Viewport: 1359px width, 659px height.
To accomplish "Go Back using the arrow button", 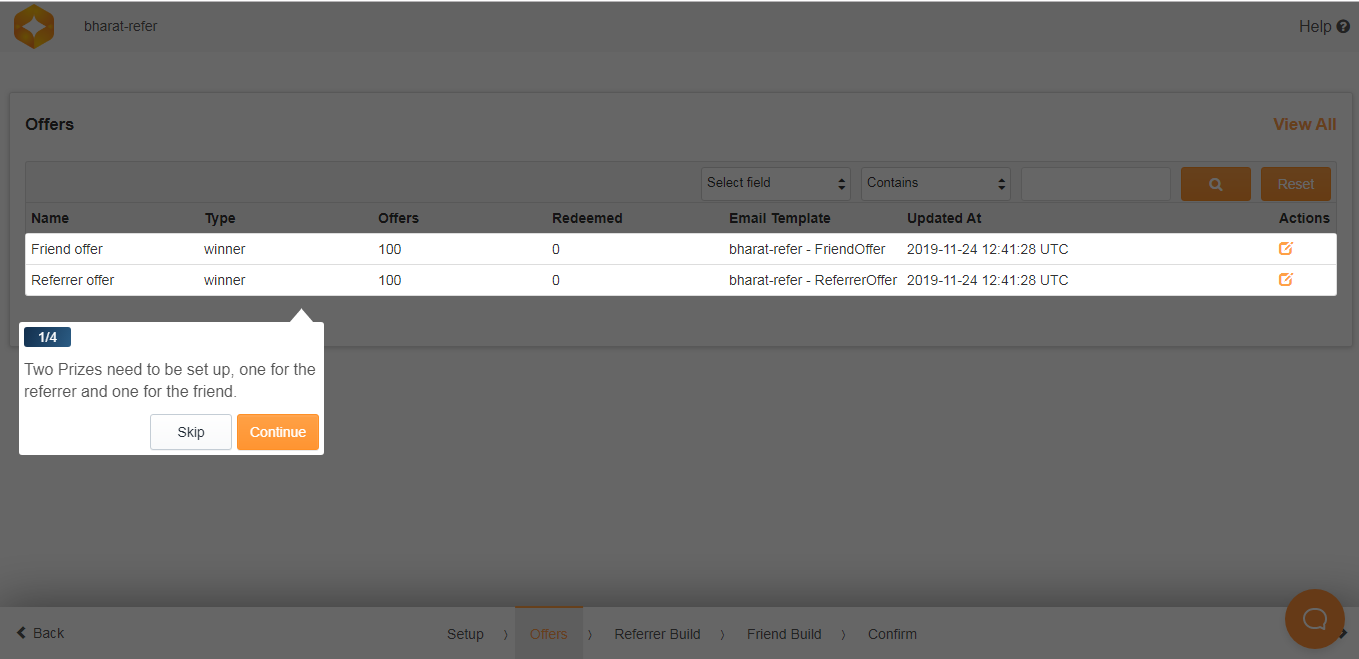I will 40,633.
